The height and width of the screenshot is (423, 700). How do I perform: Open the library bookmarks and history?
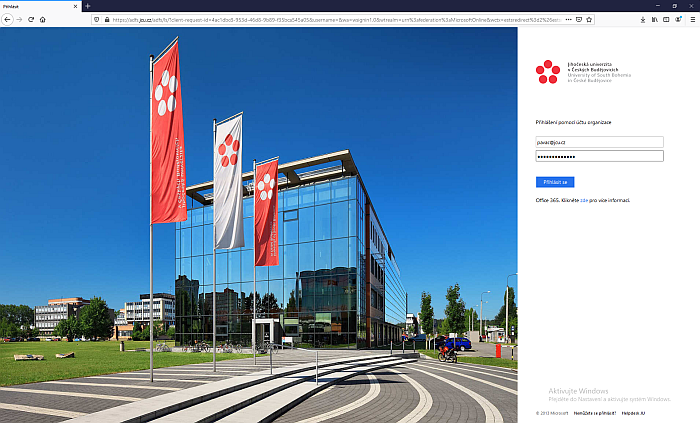pos(654,20)
